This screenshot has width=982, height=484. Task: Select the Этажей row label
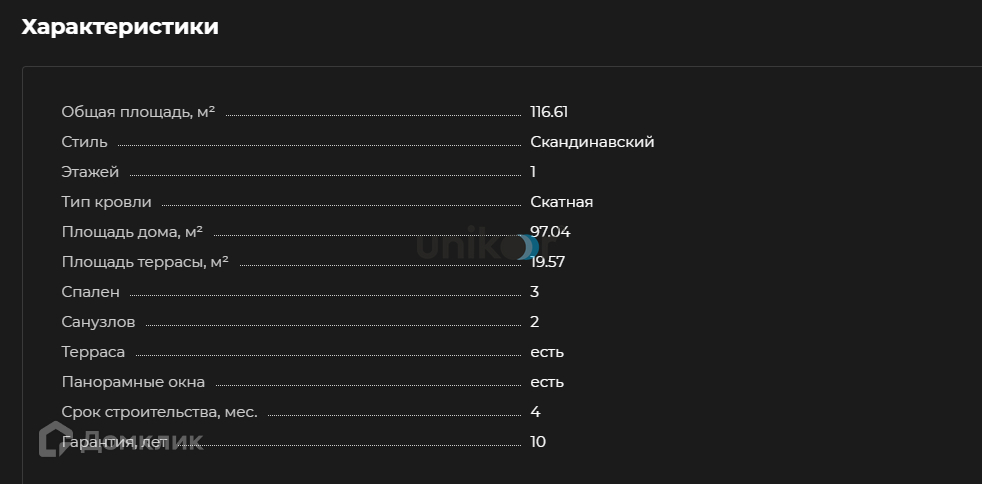click(90, 172)
